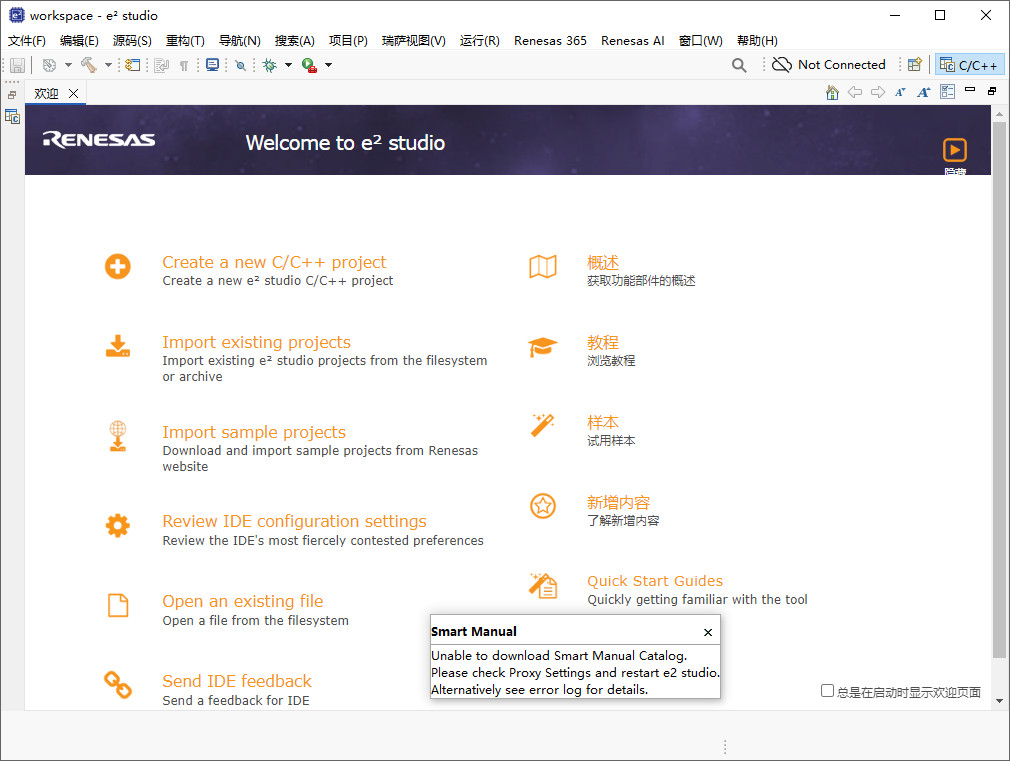1010x761 pixels.
Task: Click the crossed cloud Not Connected icon
Action: [782, 64]
